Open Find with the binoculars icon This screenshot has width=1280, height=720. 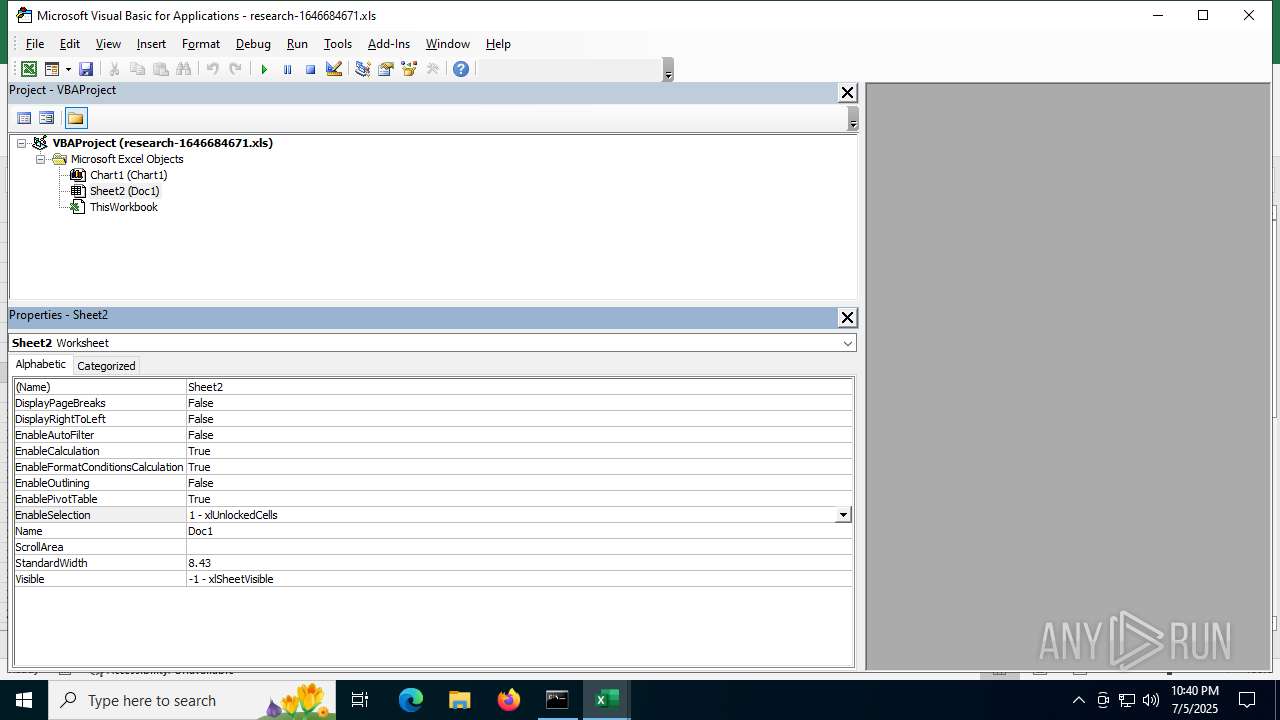coord(184,69)
